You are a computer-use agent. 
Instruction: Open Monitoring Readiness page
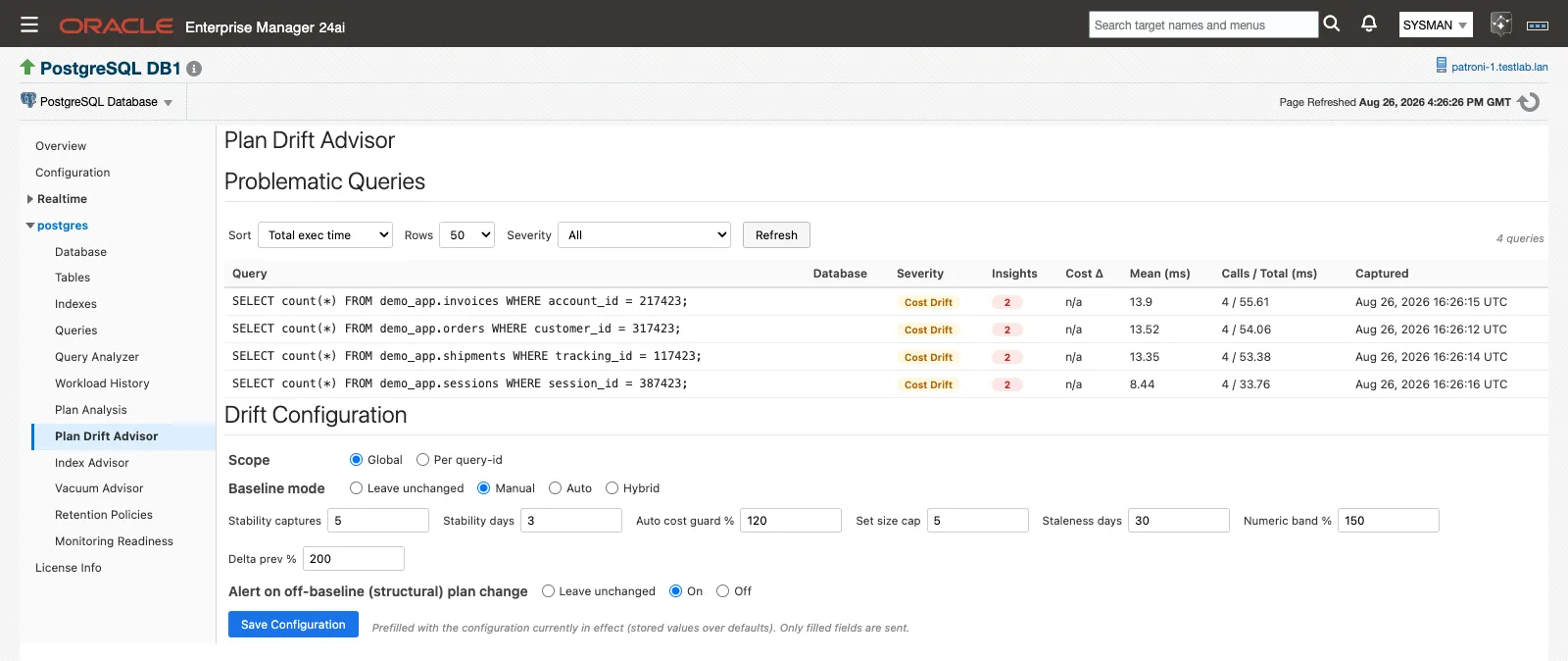[114, 541]
